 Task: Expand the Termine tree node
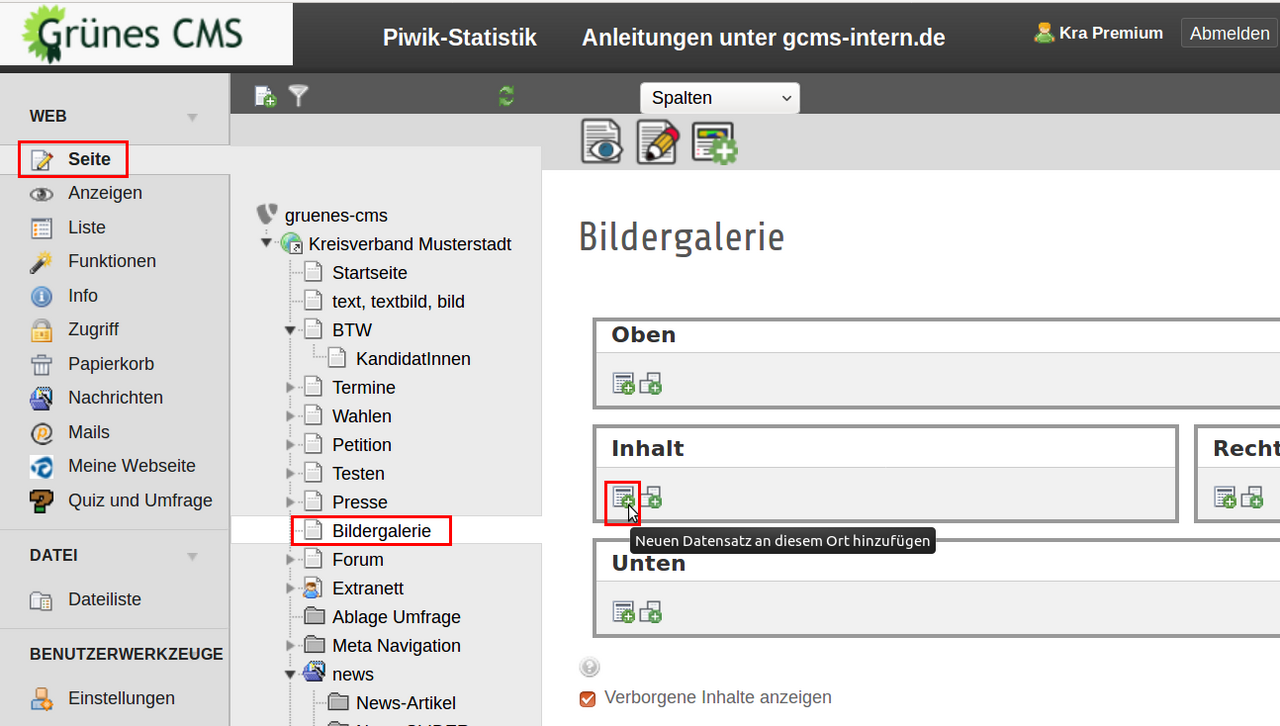(x=291, y=388)
